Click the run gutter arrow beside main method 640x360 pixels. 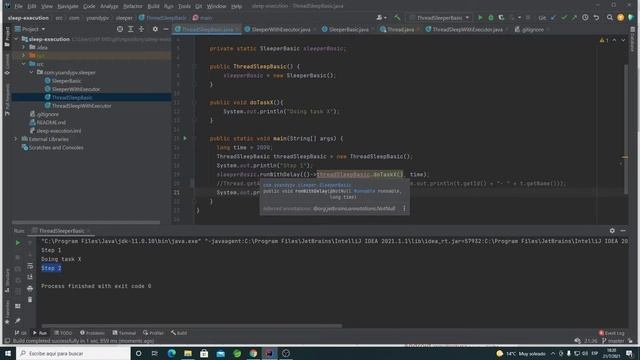[185, 138]
